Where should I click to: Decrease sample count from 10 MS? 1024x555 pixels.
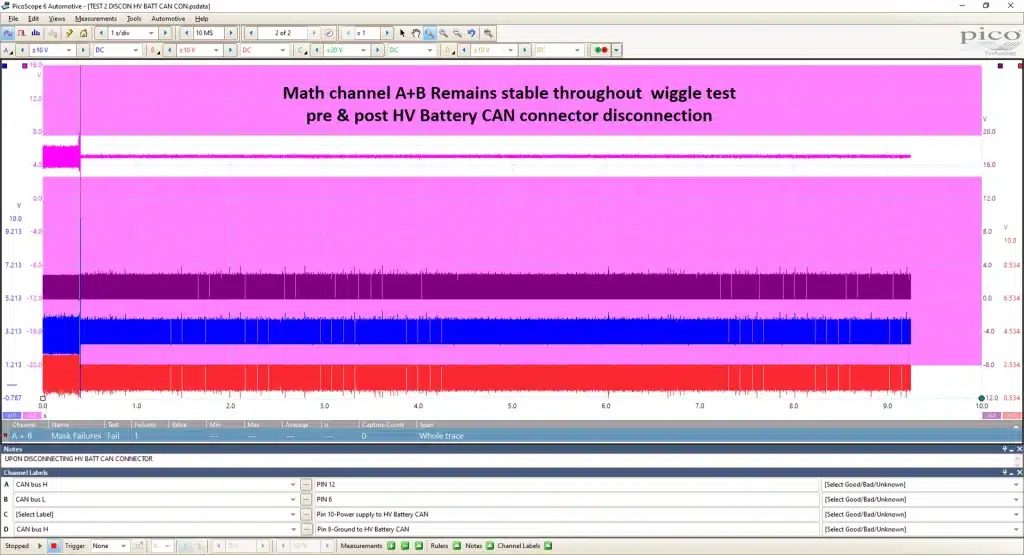[x=186, y=33]
